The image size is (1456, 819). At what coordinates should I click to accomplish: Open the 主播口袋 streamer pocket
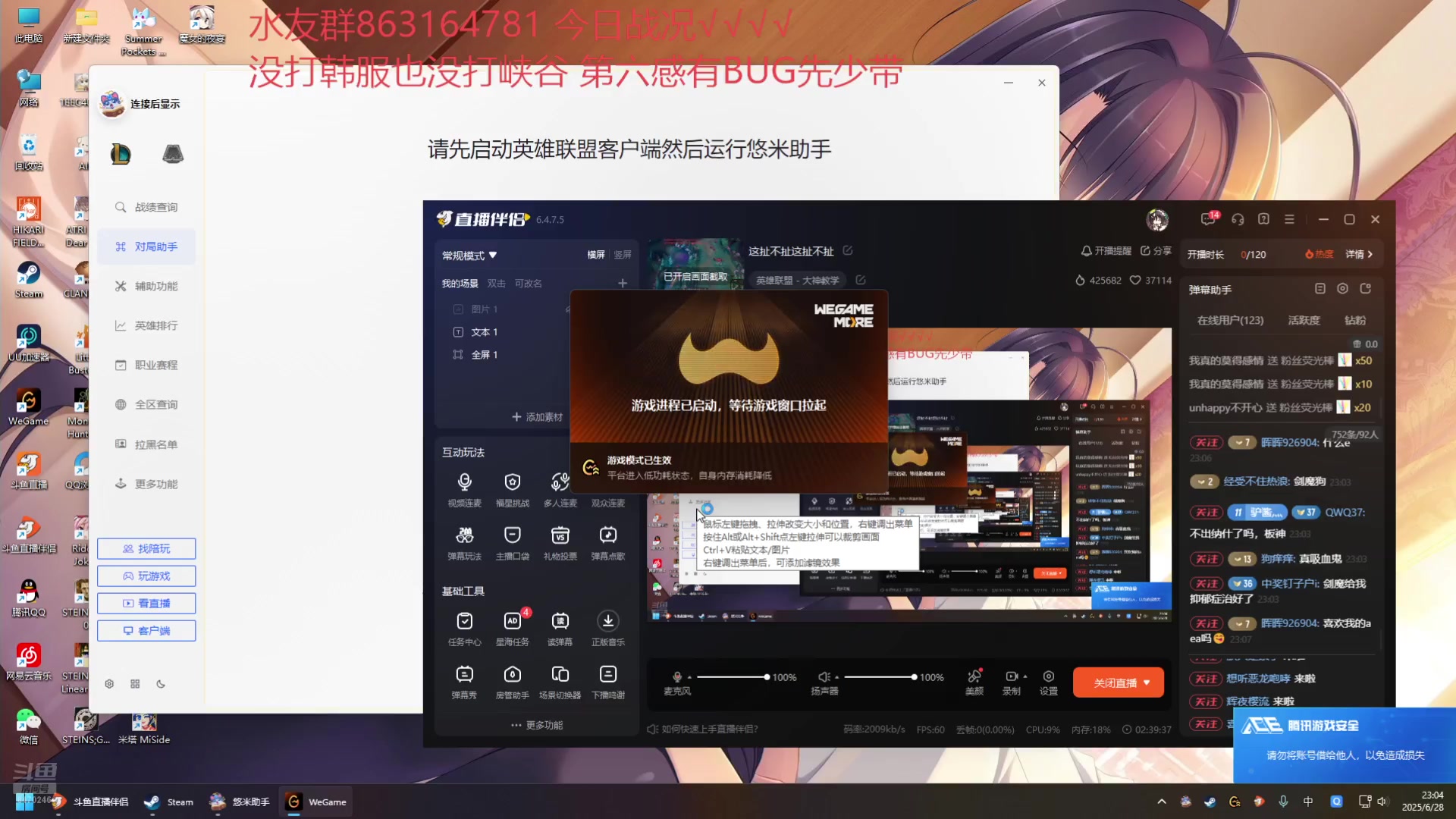[x=512, y=543]
